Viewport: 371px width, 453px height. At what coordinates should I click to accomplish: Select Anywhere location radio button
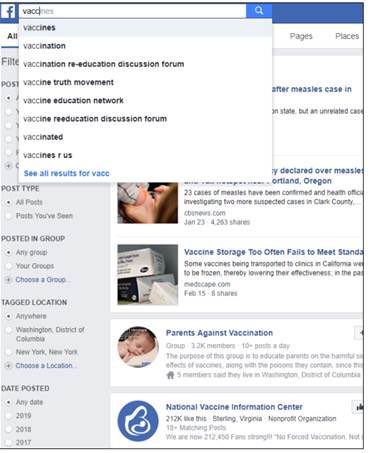[9, 316]
